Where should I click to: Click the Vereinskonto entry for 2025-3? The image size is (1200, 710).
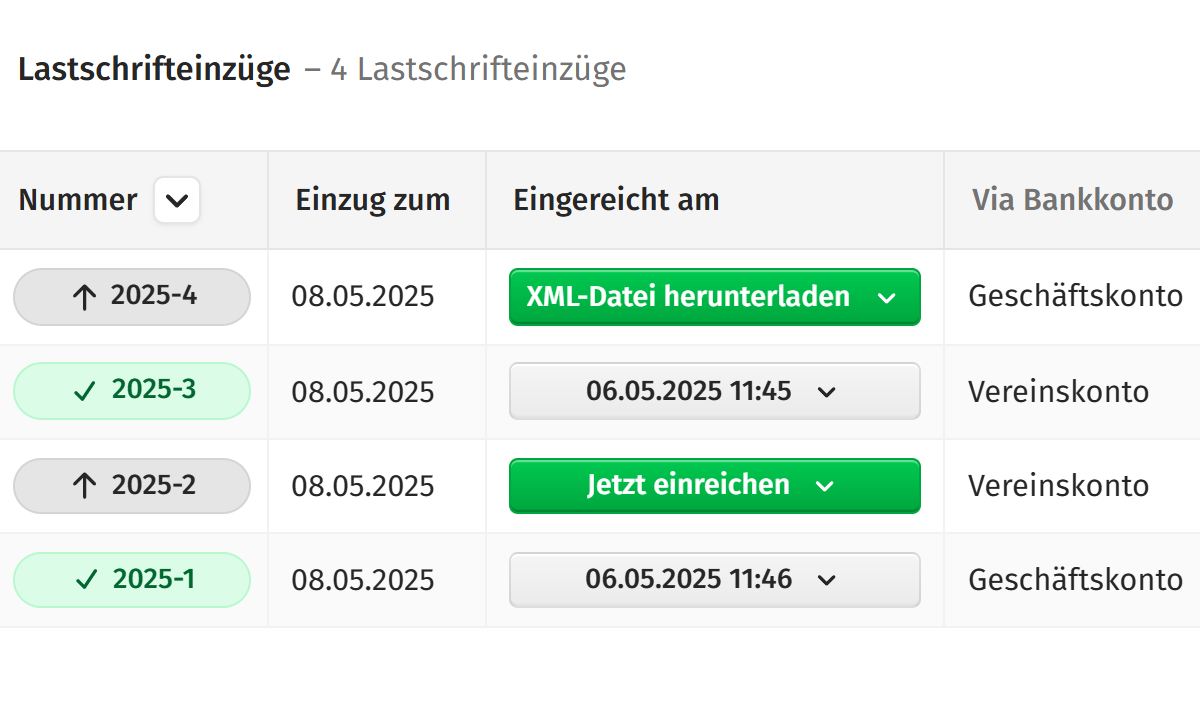coord(1057,391)
